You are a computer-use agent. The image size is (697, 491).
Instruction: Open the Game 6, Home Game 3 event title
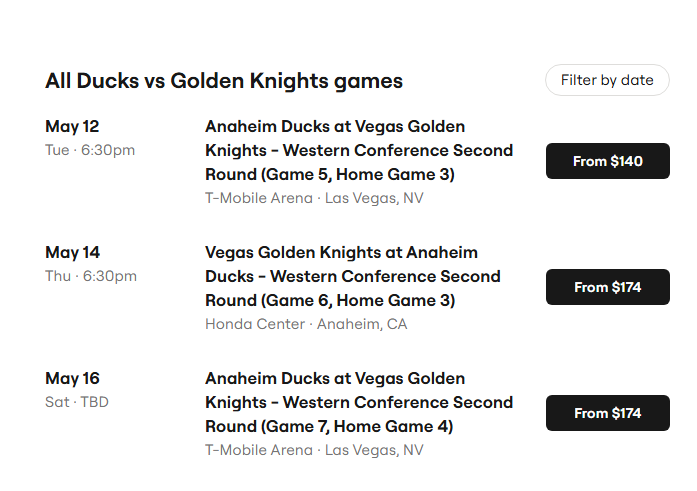[353, 276]
